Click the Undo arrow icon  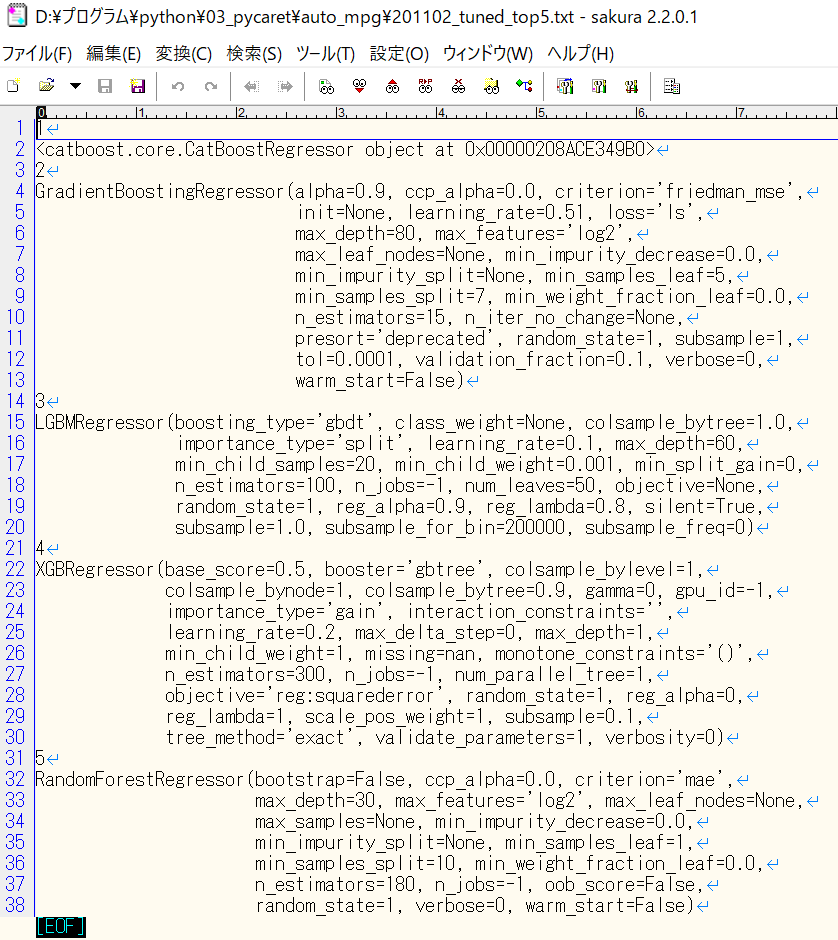(x=177, y=86)
